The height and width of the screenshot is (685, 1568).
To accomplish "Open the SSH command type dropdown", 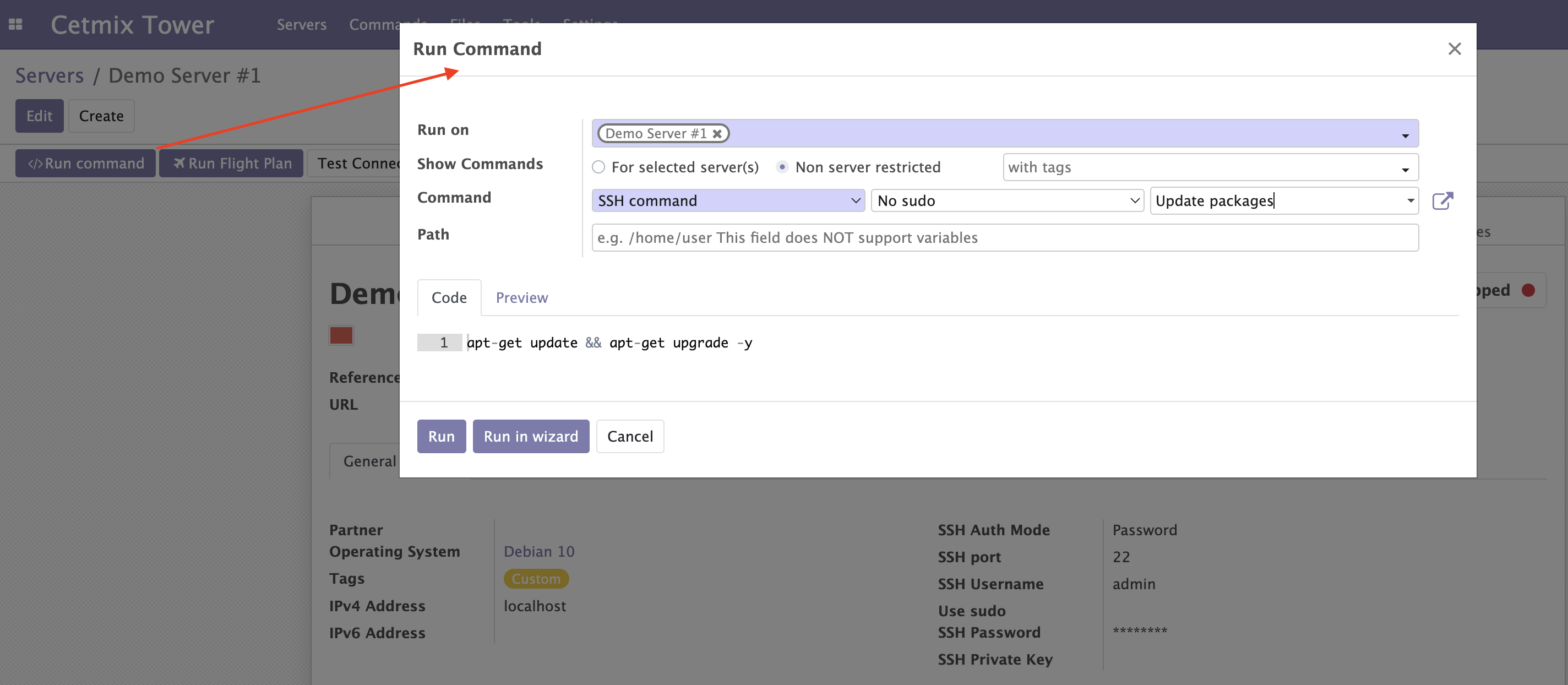I will [728, 201].
